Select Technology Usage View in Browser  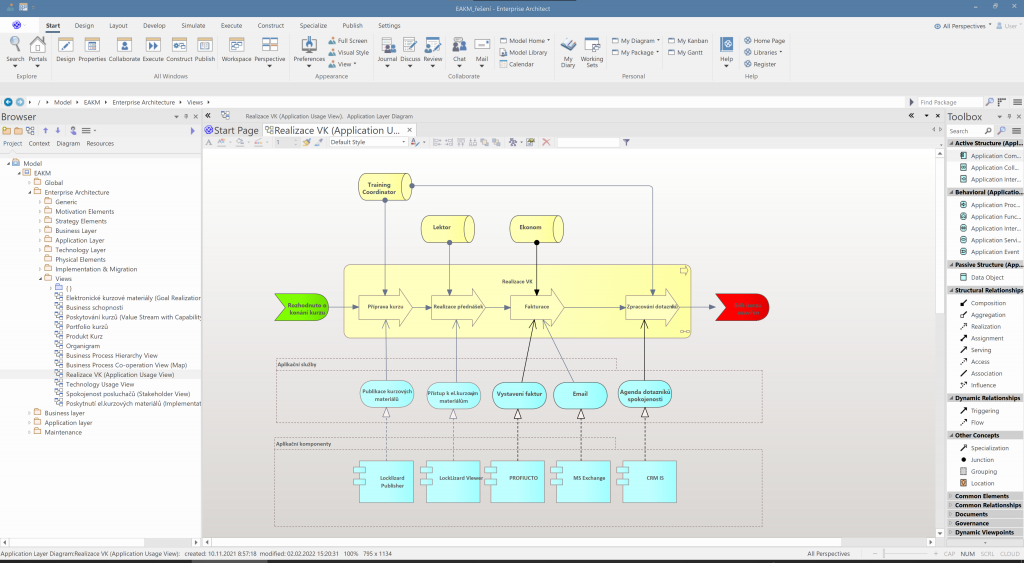[100, 384]
